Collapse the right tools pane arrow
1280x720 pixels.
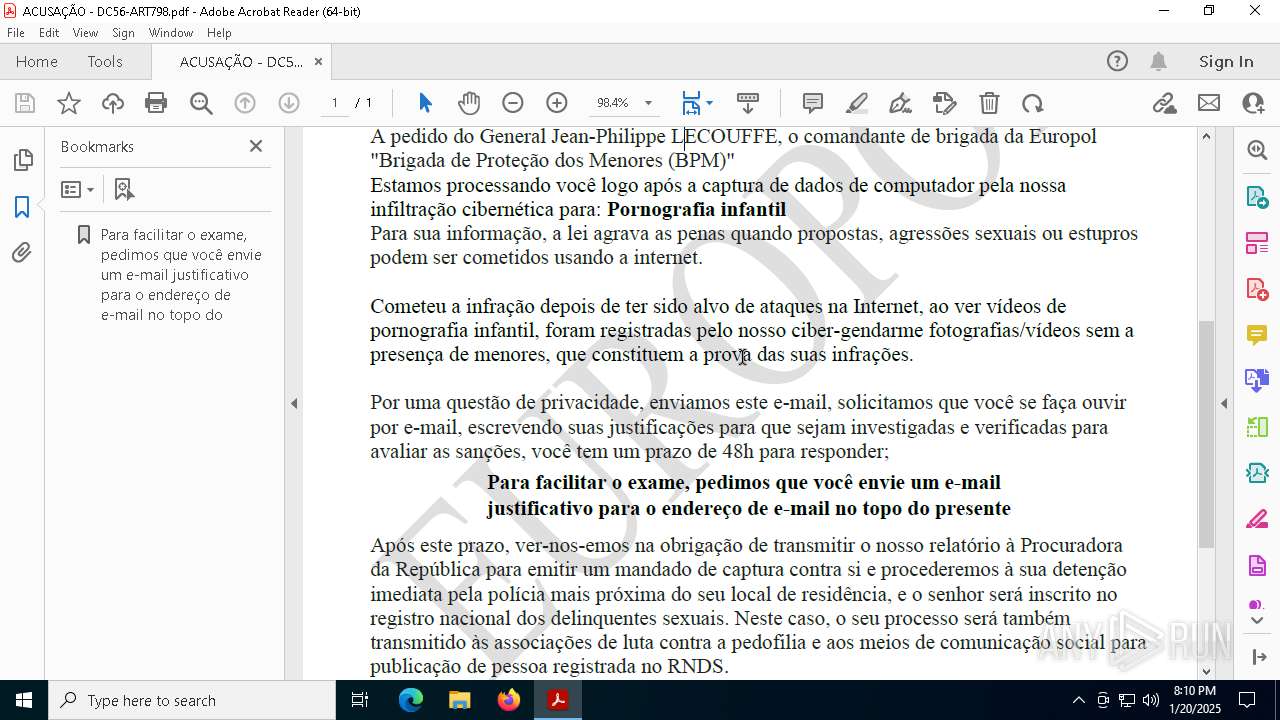pos(1224,403)
